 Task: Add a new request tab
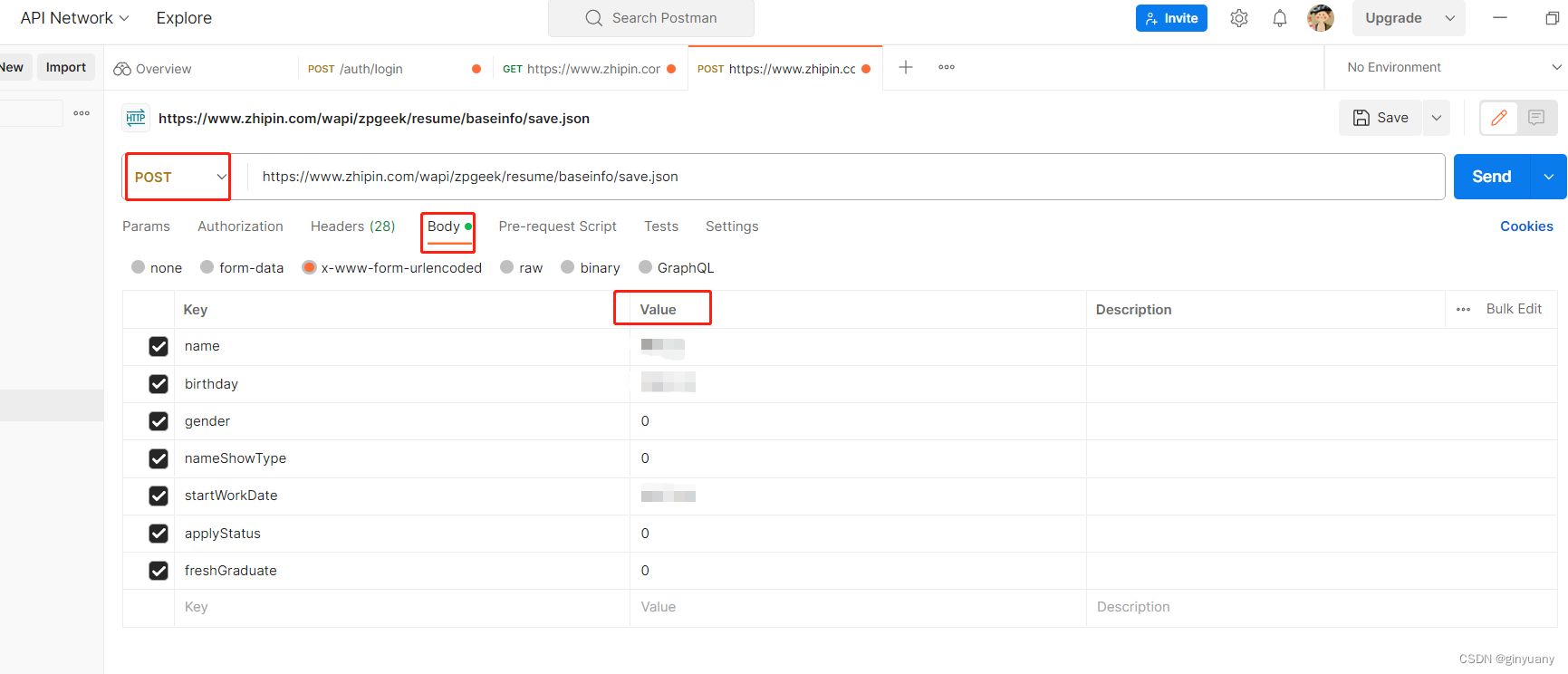pyautogui.click(x=905, y=67)
